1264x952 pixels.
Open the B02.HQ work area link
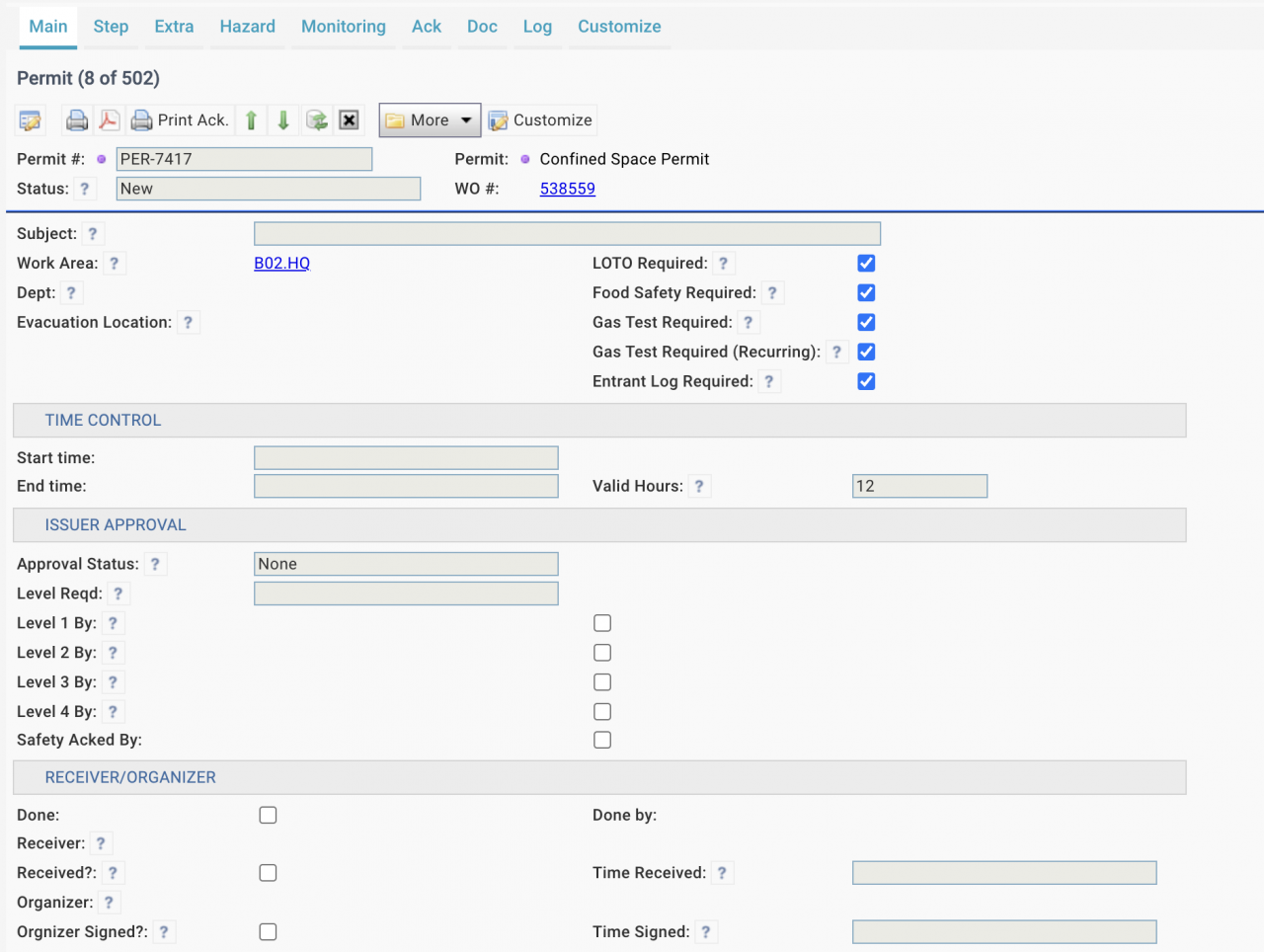(x=282, y=264)
